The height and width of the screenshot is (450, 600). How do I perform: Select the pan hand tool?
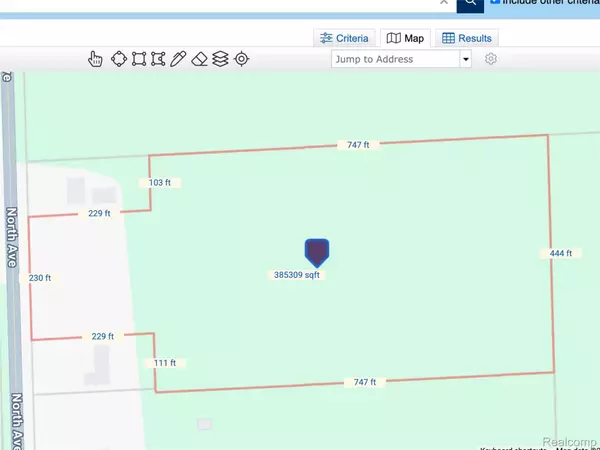click(x=96, y=59)
